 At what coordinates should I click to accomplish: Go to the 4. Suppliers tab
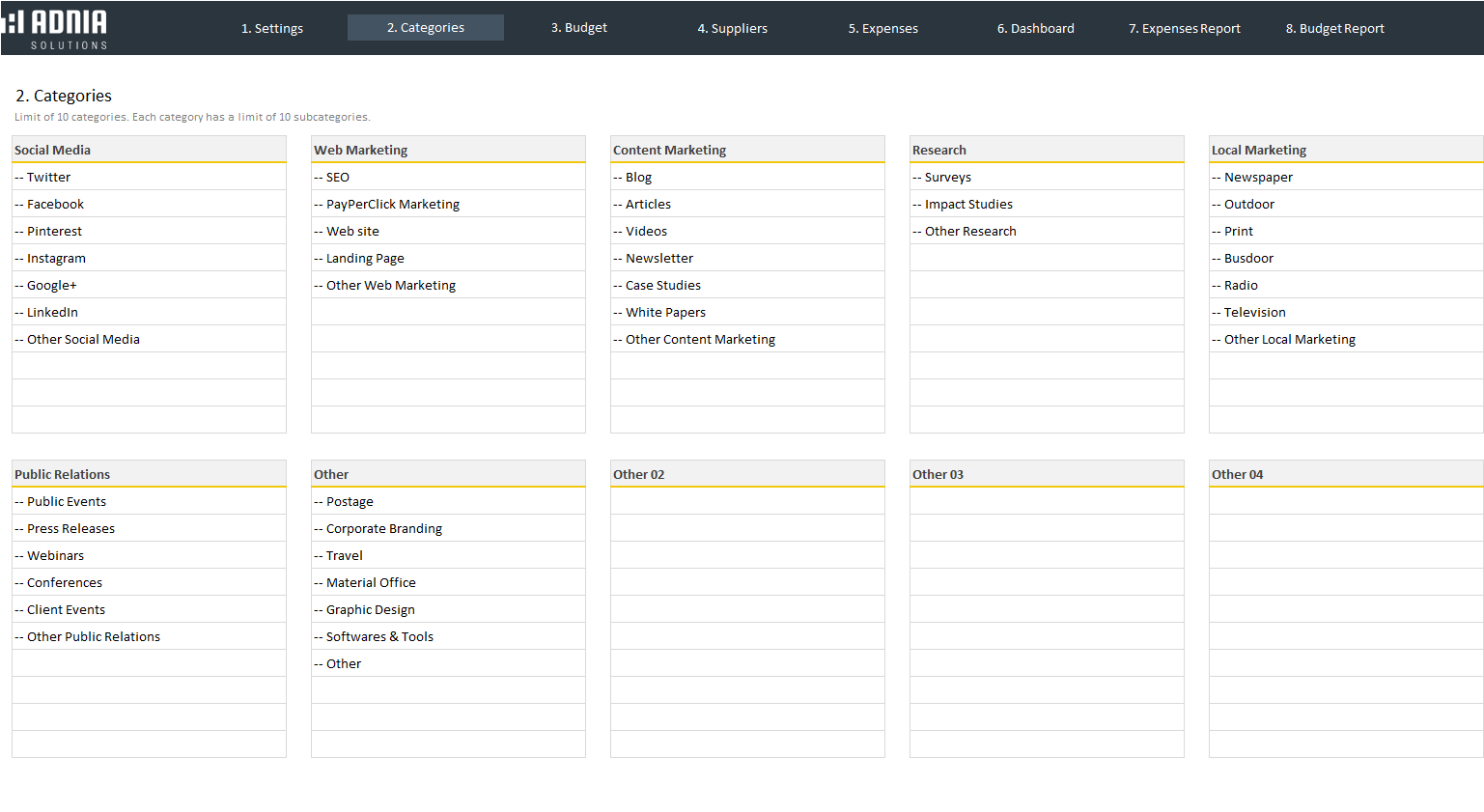(732, 28)
